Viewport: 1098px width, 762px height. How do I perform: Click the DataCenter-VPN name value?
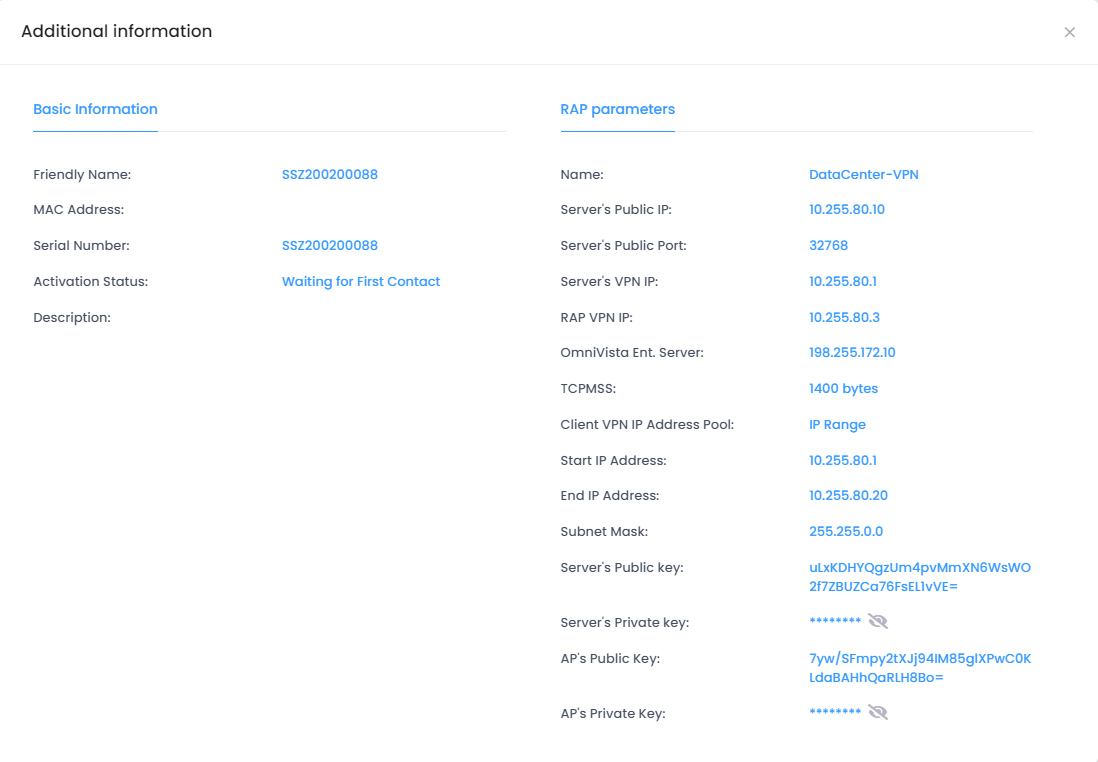coord(863,174)
